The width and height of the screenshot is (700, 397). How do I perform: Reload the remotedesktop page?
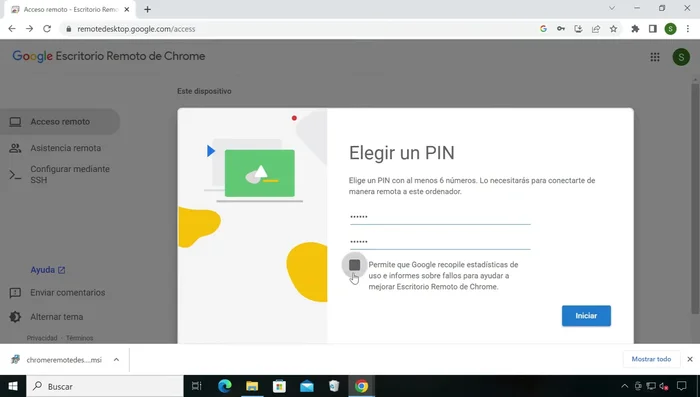point(47,29)
